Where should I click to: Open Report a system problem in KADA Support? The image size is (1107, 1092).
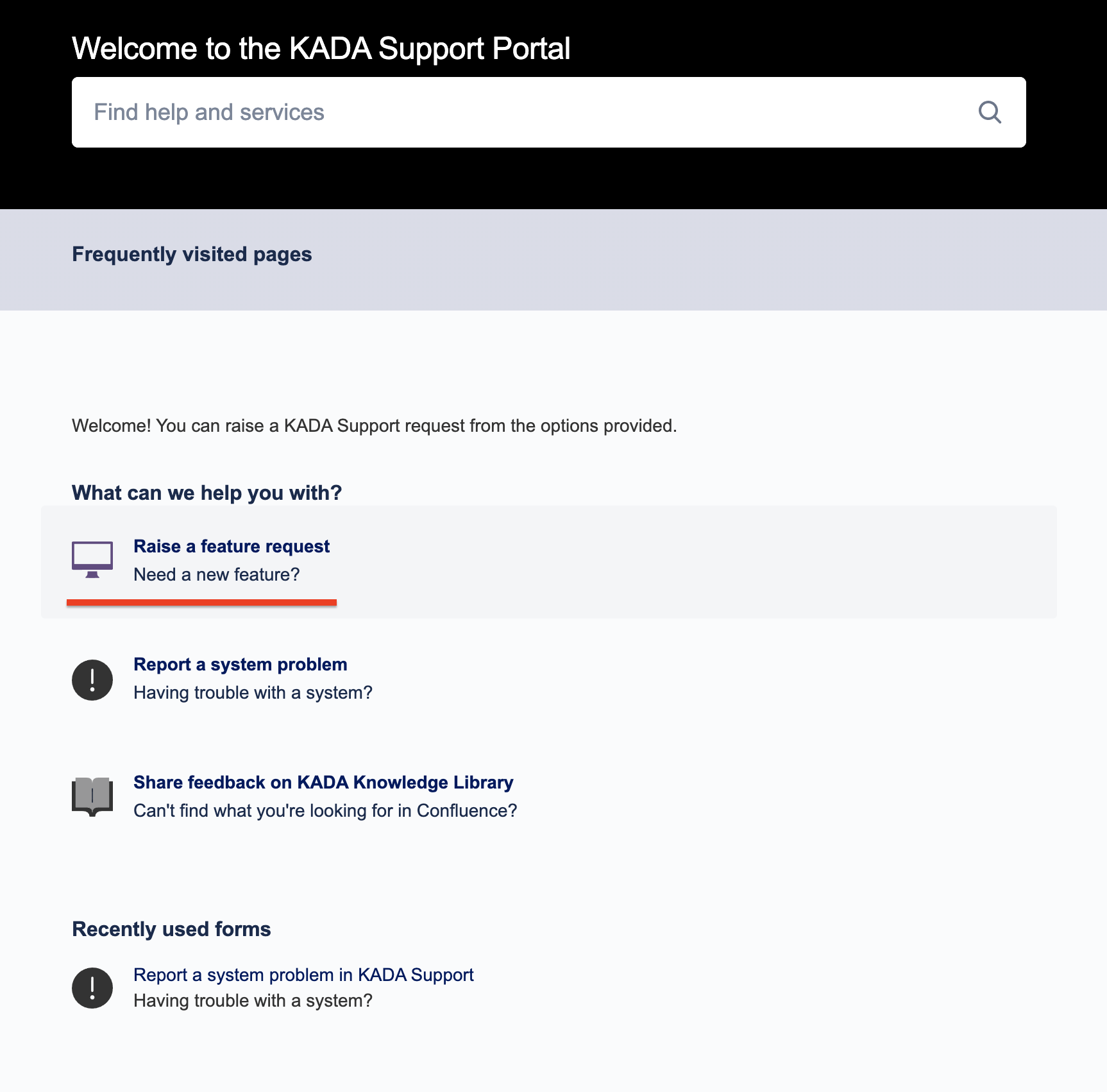coord(303,975)
